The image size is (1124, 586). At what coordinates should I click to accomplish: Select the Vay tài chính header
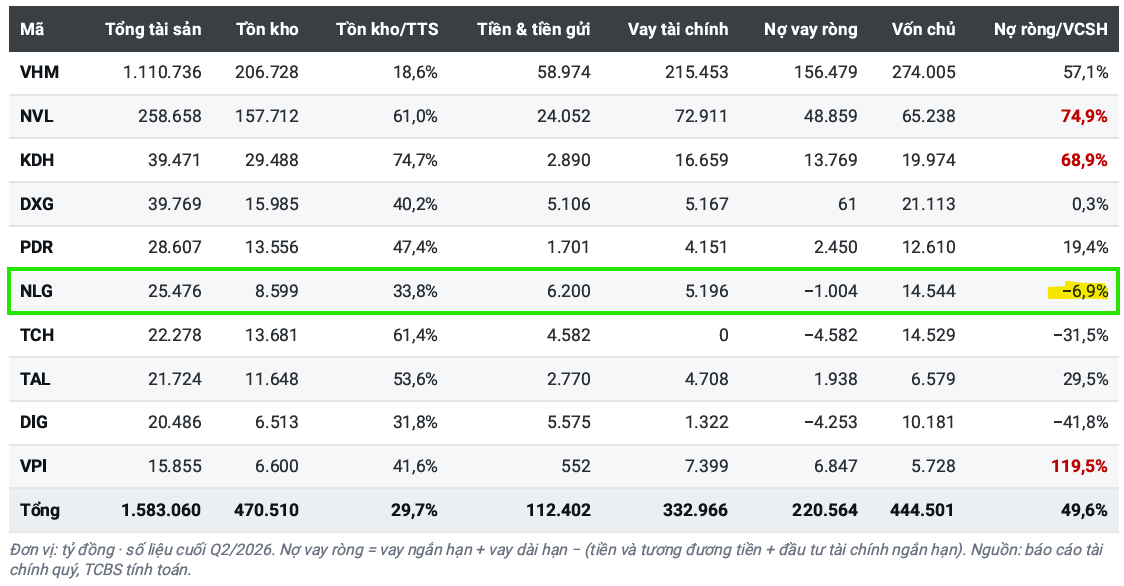pos(678,29)
